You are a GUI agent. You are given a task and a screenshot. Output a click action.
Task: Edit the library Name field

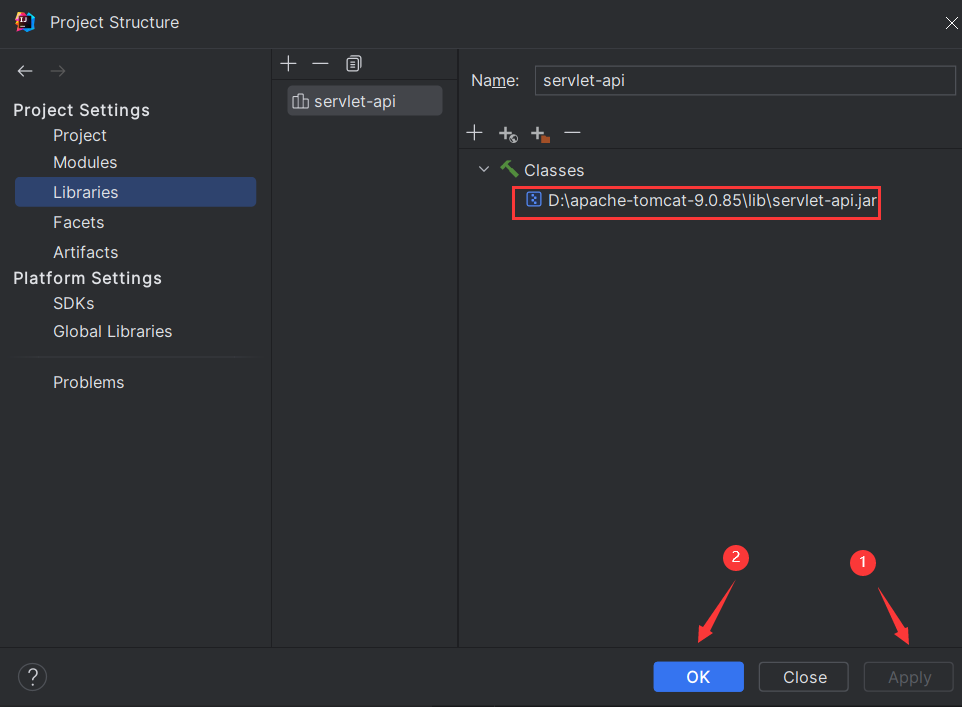coord(745,80)
